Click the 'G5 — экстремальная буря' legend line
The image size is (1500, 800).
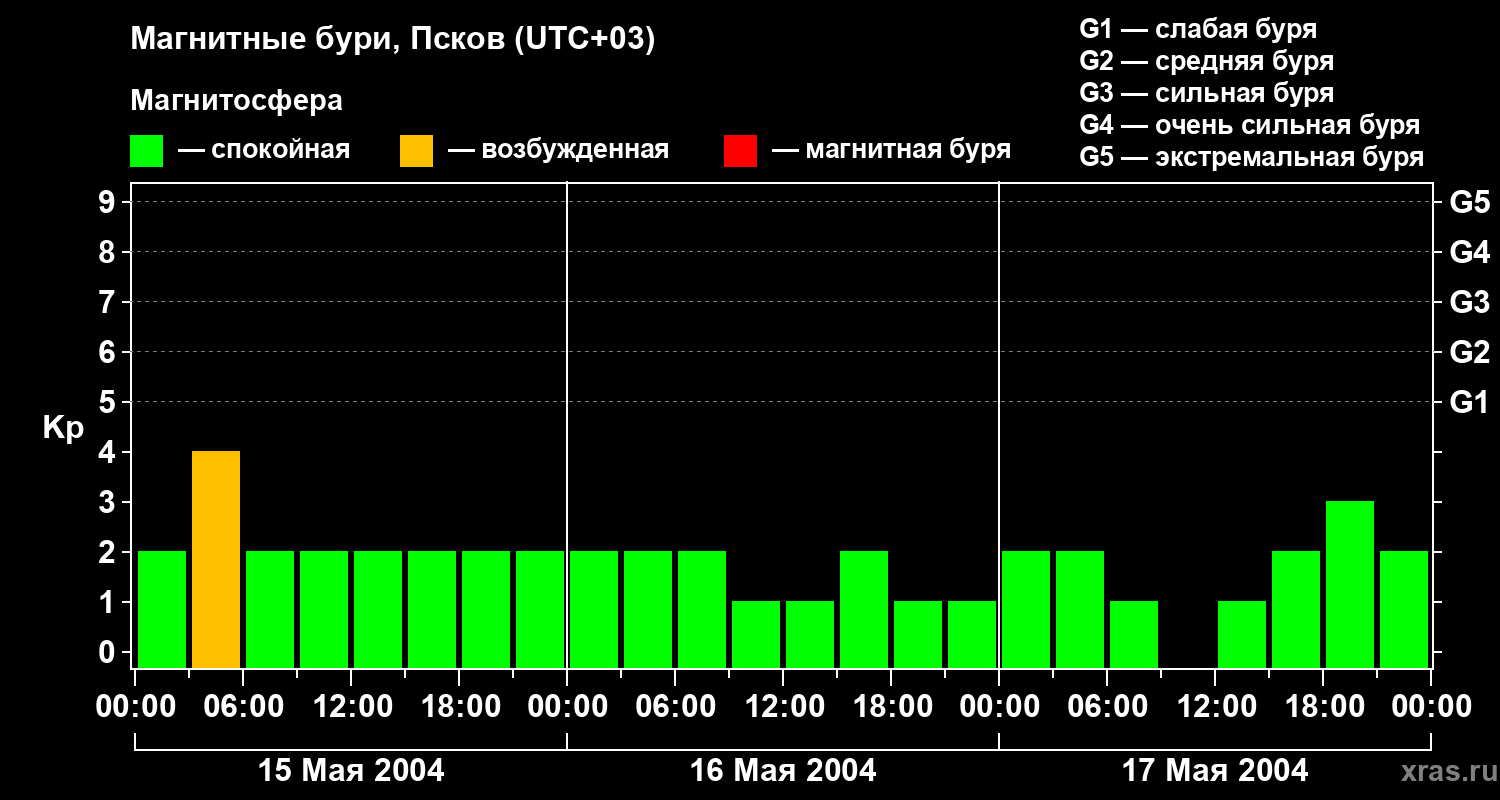(x=1251, y=157)
